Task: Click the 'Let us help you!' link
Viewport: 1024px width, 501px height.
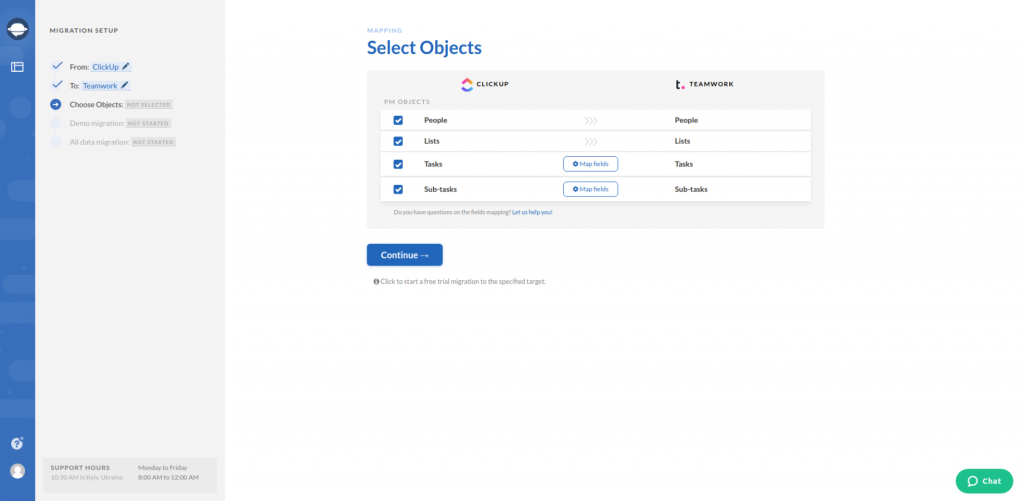Action: pyautogui.click(x=532, y=212)
